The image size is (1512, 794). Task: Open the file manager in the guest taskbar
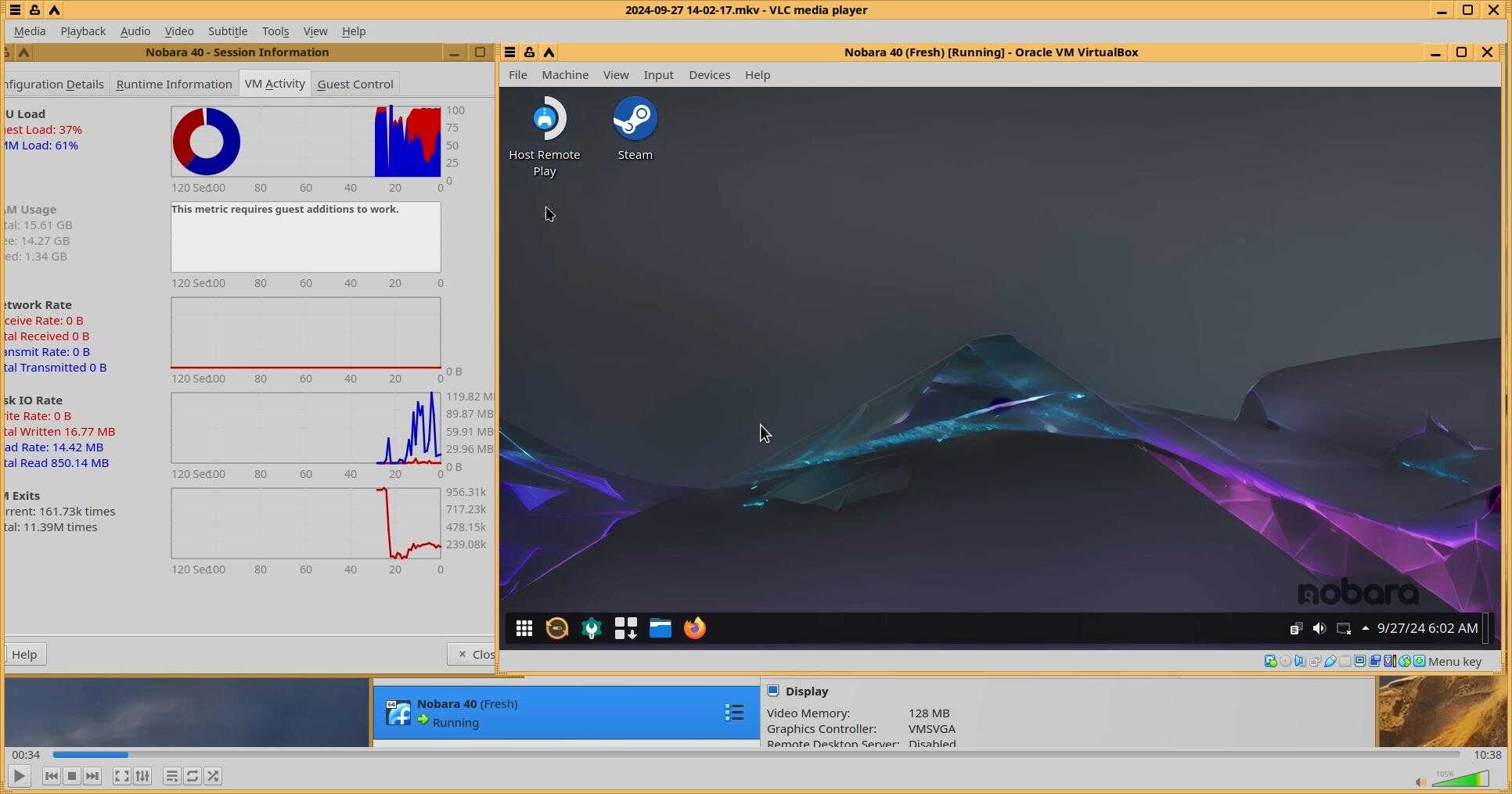[x=660, y=628]
